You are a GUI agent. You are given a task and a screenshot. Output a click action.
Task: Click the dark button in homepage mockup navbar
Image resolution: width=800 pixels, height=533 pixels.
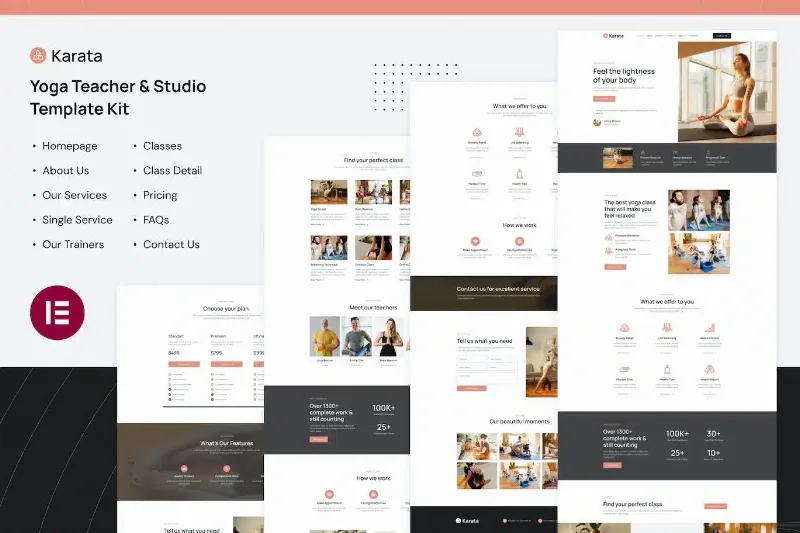pyautogui.click(x=722, y=36)
